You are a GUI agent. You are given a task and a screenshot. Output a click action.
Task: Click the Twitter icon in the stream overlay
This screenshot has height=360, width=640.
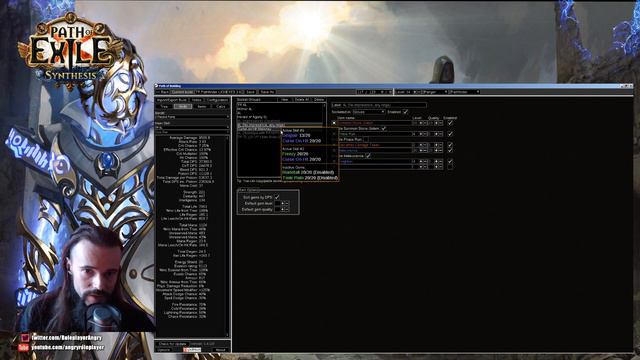click(x=25, y=338)
